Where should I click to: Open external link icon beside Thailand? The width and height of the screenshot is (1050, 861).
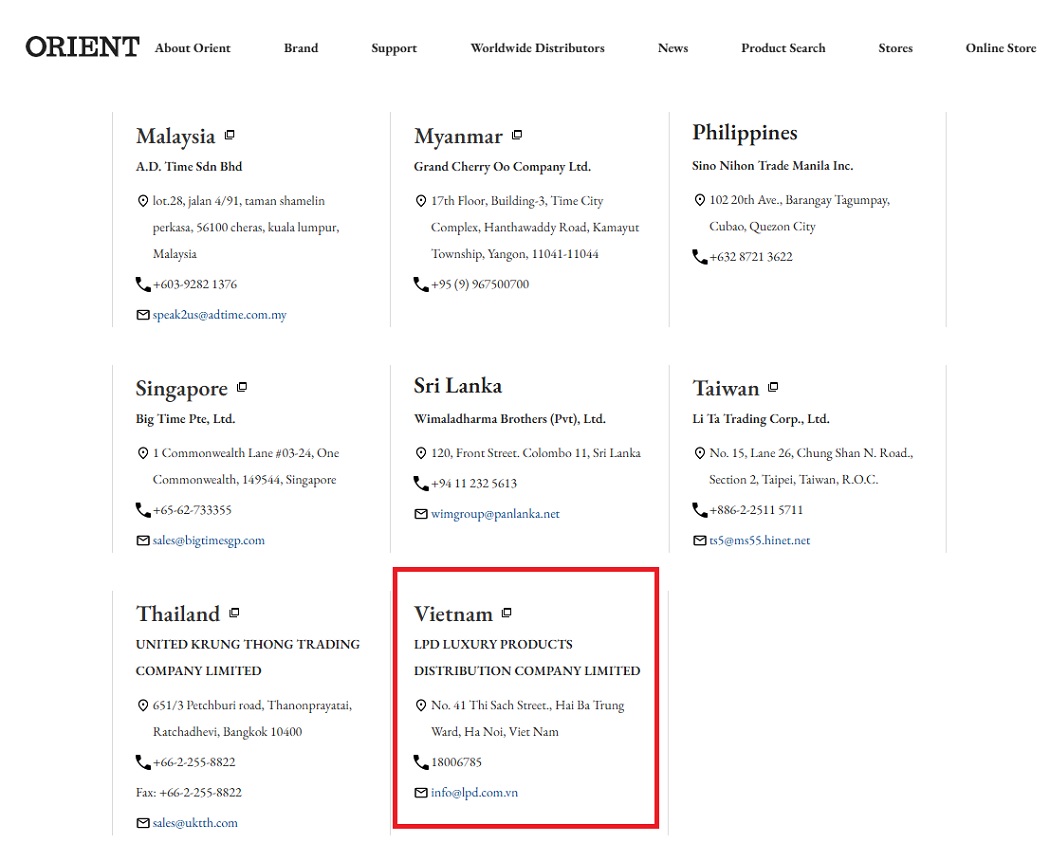click(234, 613)
